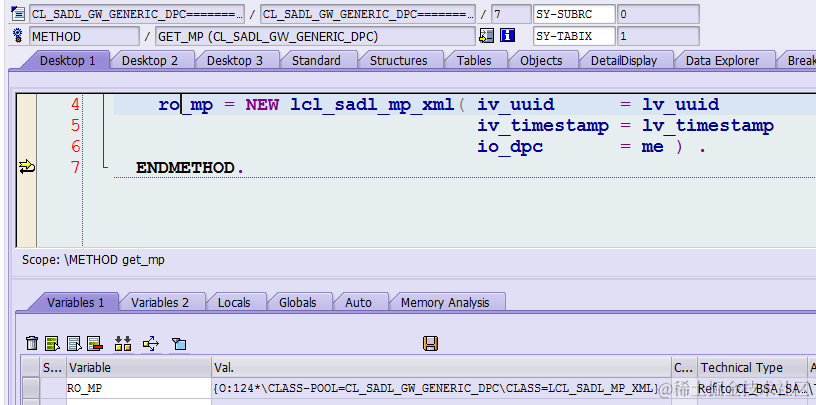Click the program source icon beside the first program field

(18, 14)
